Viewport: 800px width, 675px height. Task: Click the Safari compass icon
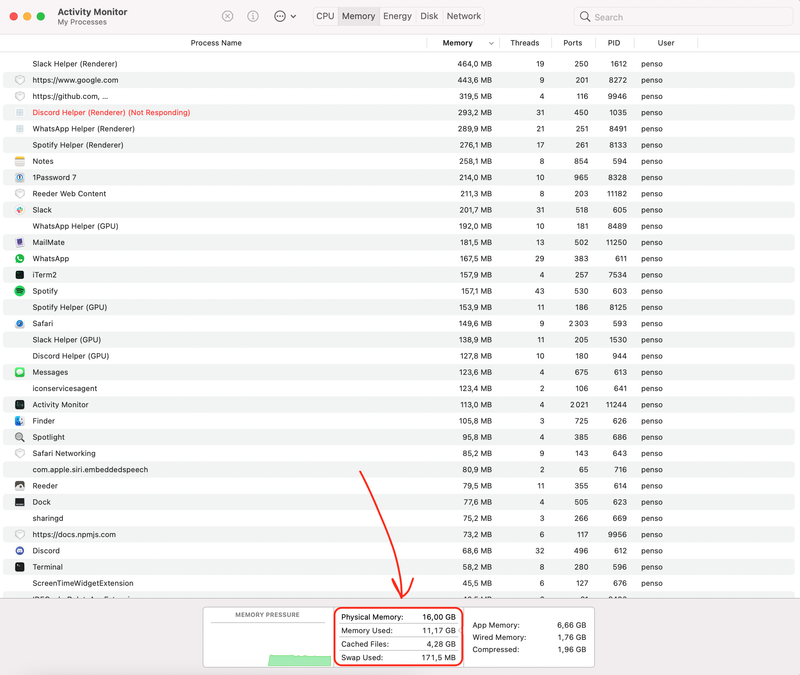click(x=20, y=323)
